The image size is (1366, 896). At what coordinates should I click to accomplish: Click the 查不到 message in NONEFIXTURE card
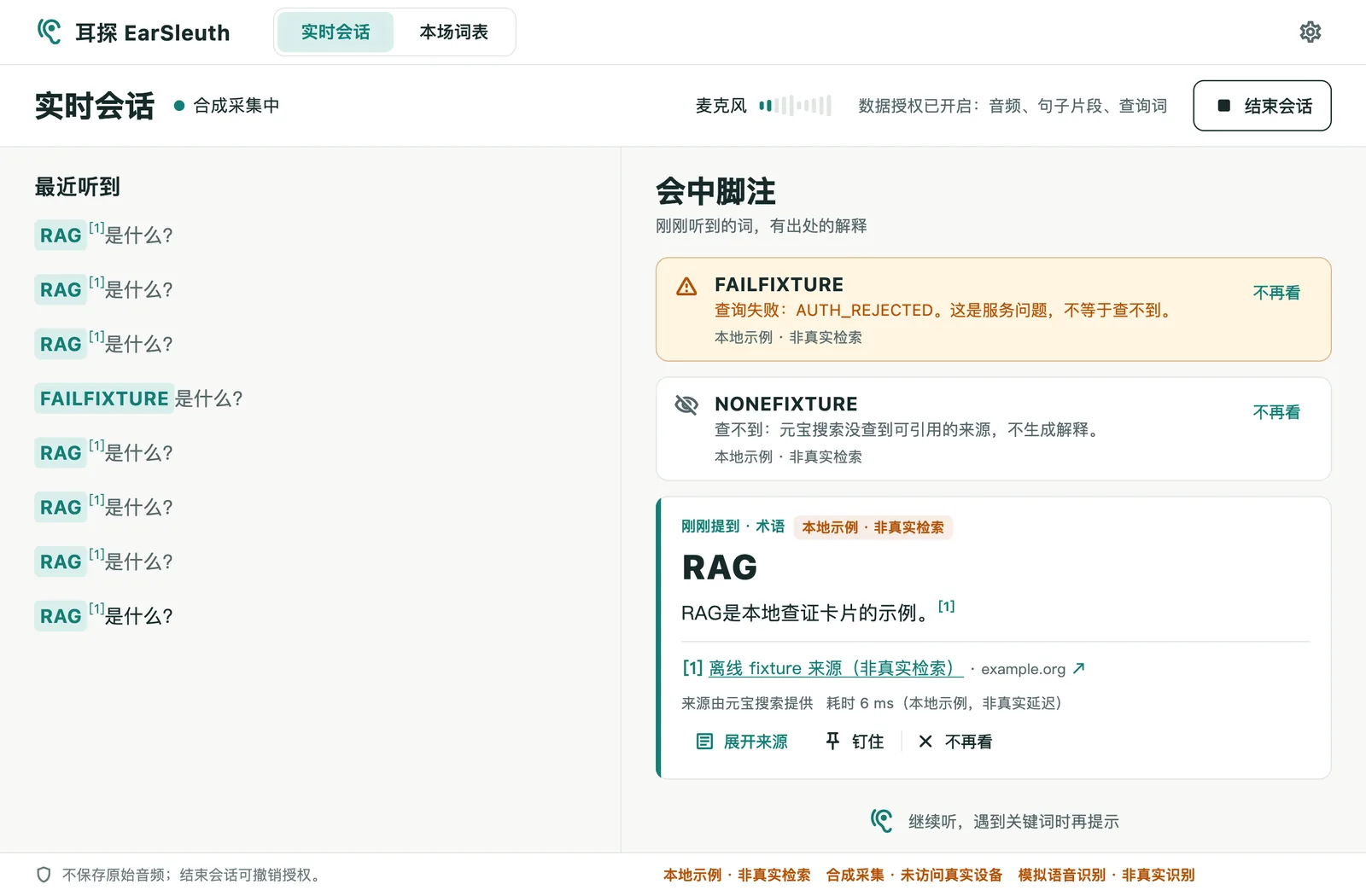pyautogui.click(x=909, y=429)
